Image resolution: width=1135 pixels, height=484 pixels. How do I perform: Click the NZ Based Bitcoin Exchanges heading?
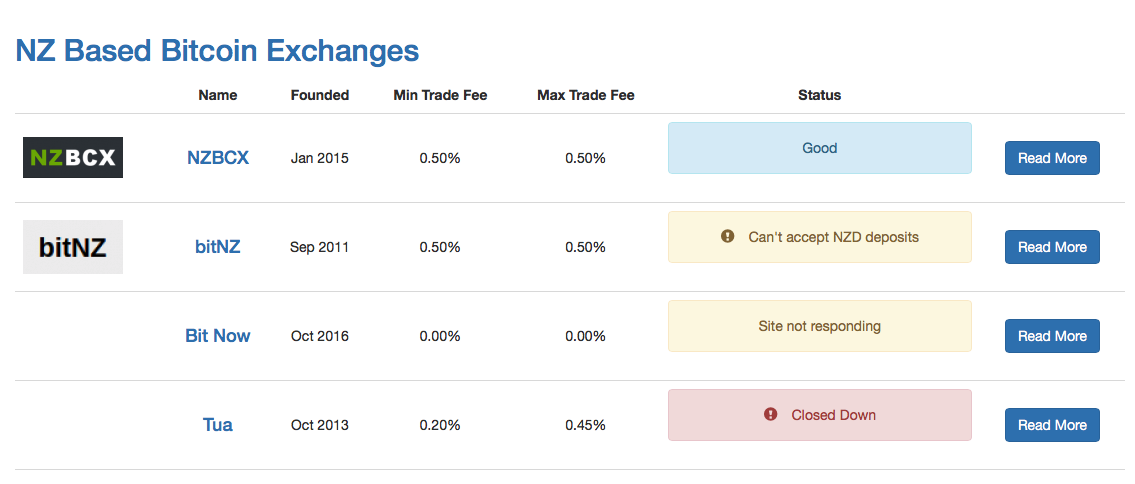tap(217, 51)
